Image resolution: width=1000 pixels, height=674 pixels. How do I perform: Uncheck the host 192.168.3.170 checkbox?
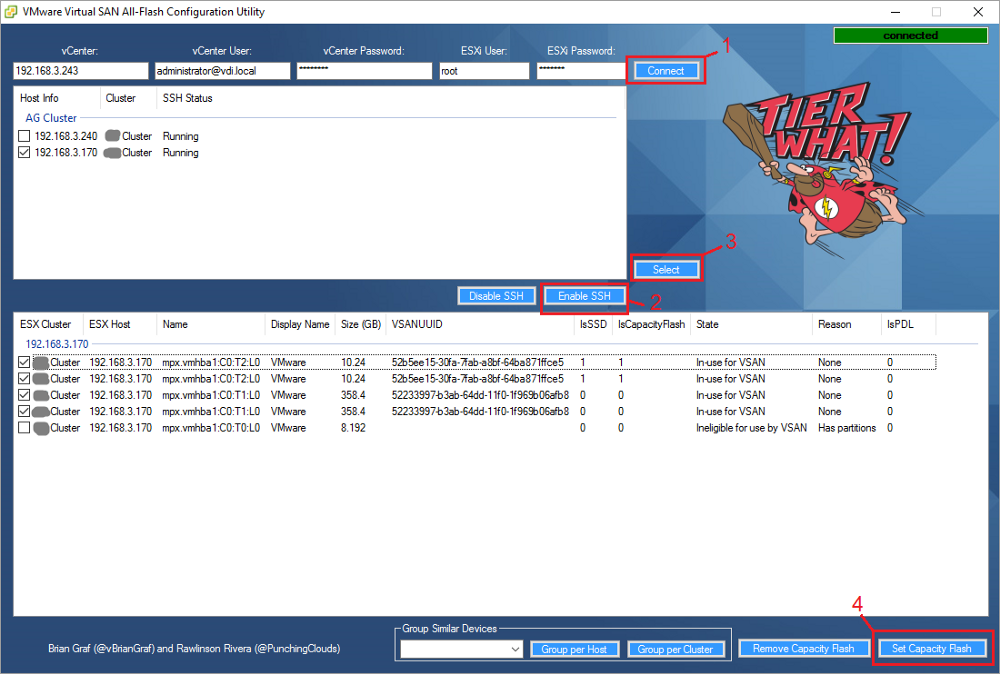[24, 152]
